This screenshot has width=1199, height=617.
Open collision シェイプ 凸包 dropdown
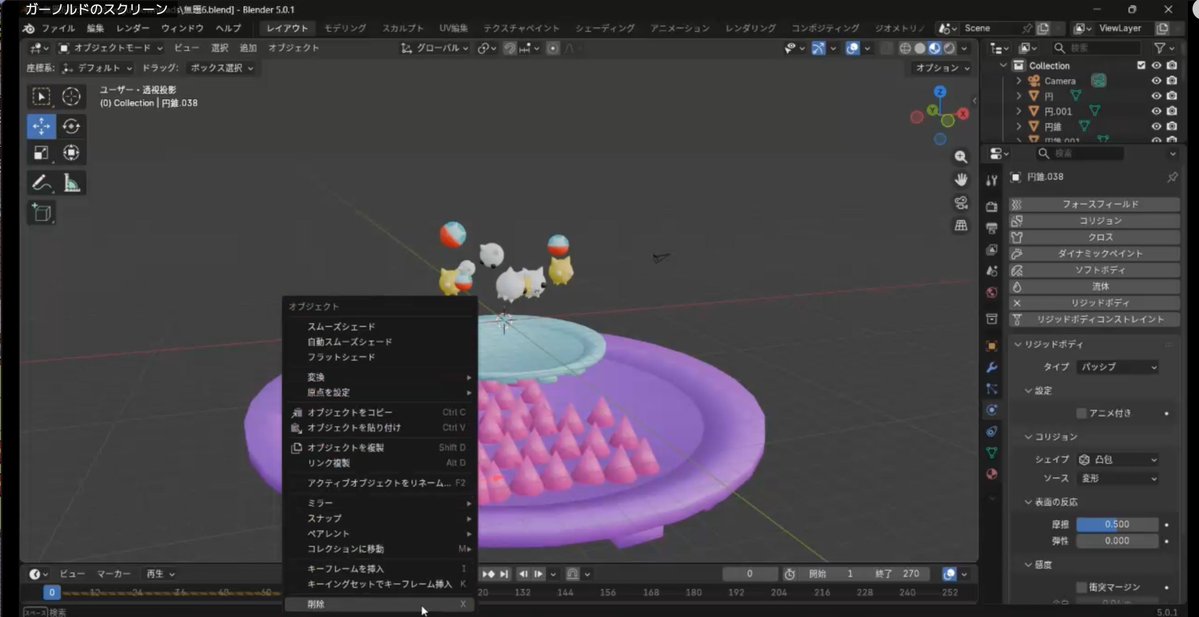(1117, 460)
